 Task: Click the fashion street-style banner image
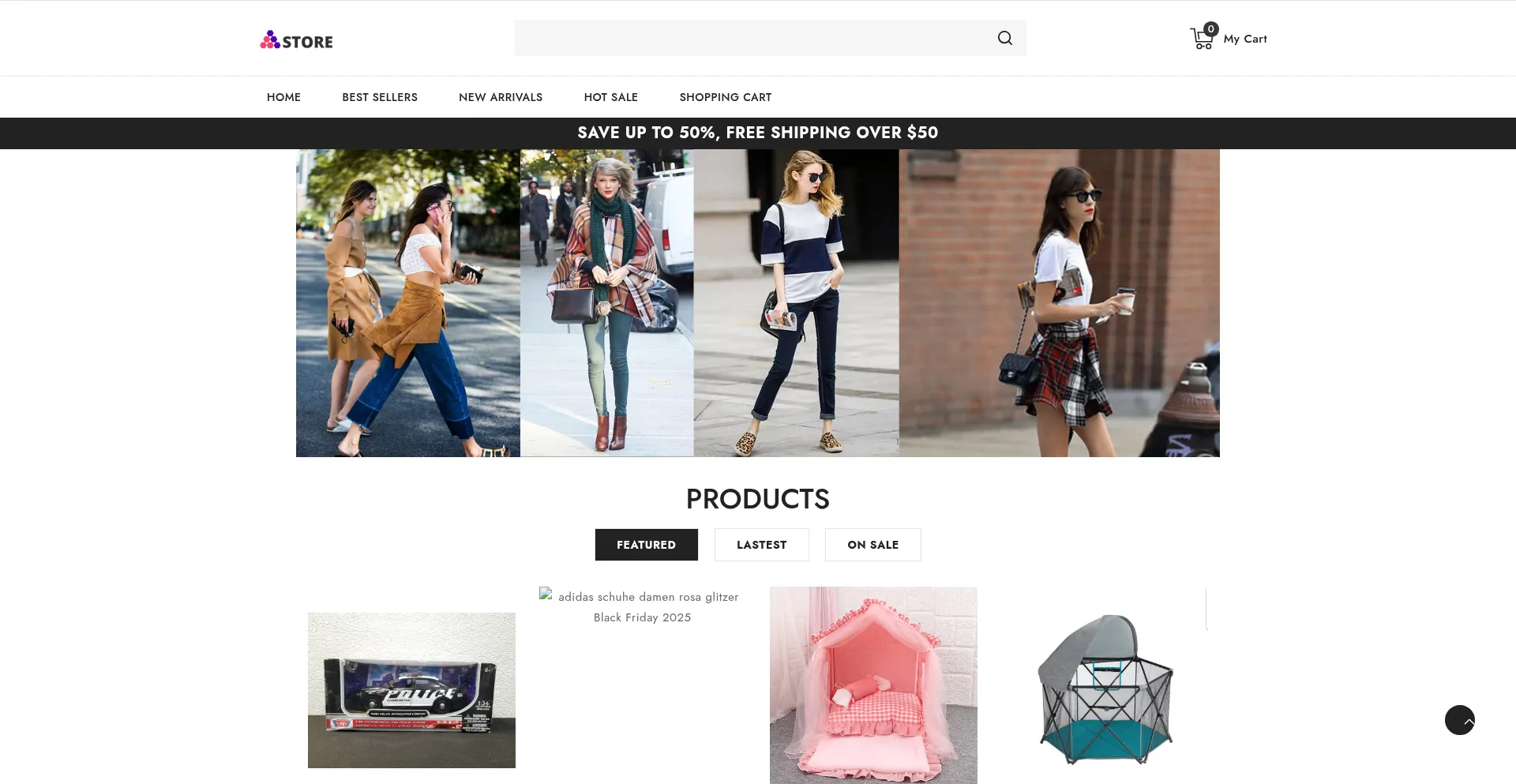(x=757, y=303)
